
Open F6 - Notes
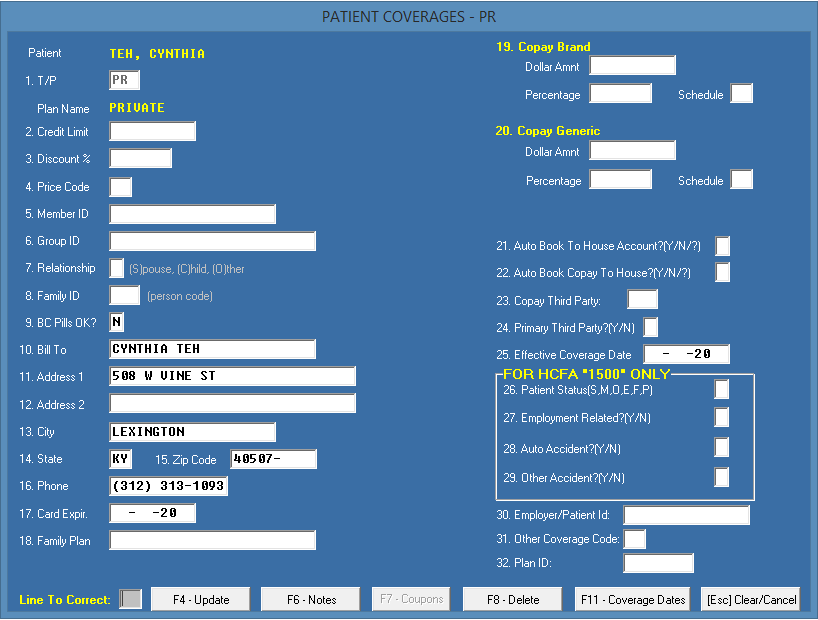pos(310,599)
